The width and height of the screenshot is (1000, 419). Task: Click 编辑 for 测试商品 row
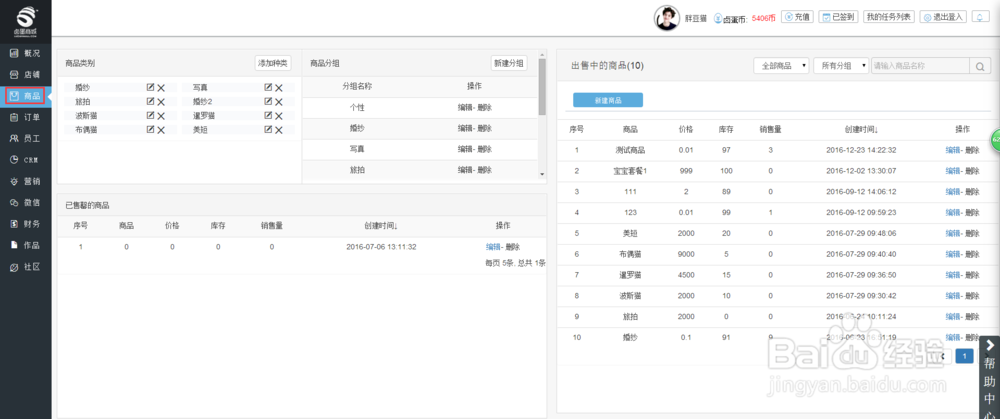click(952, 151)
